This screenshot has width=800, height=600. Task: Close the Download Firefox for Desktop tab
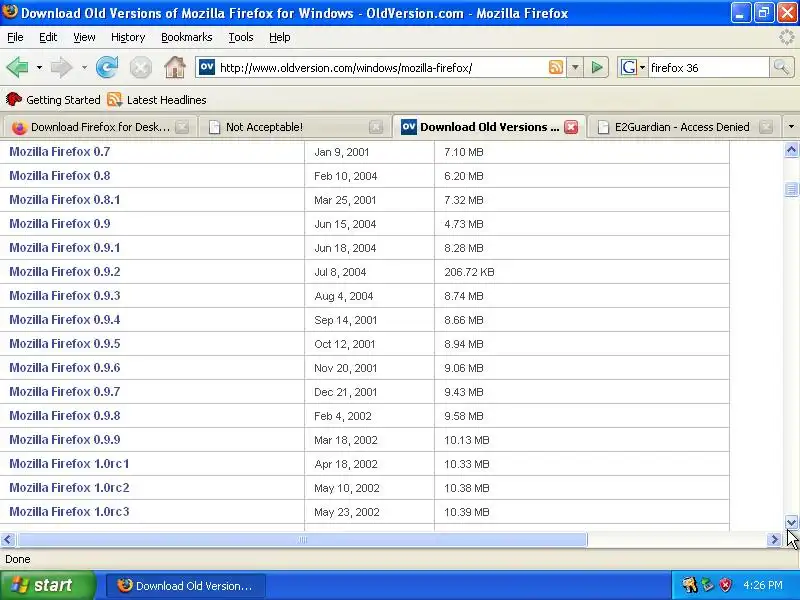click(182, 127)
